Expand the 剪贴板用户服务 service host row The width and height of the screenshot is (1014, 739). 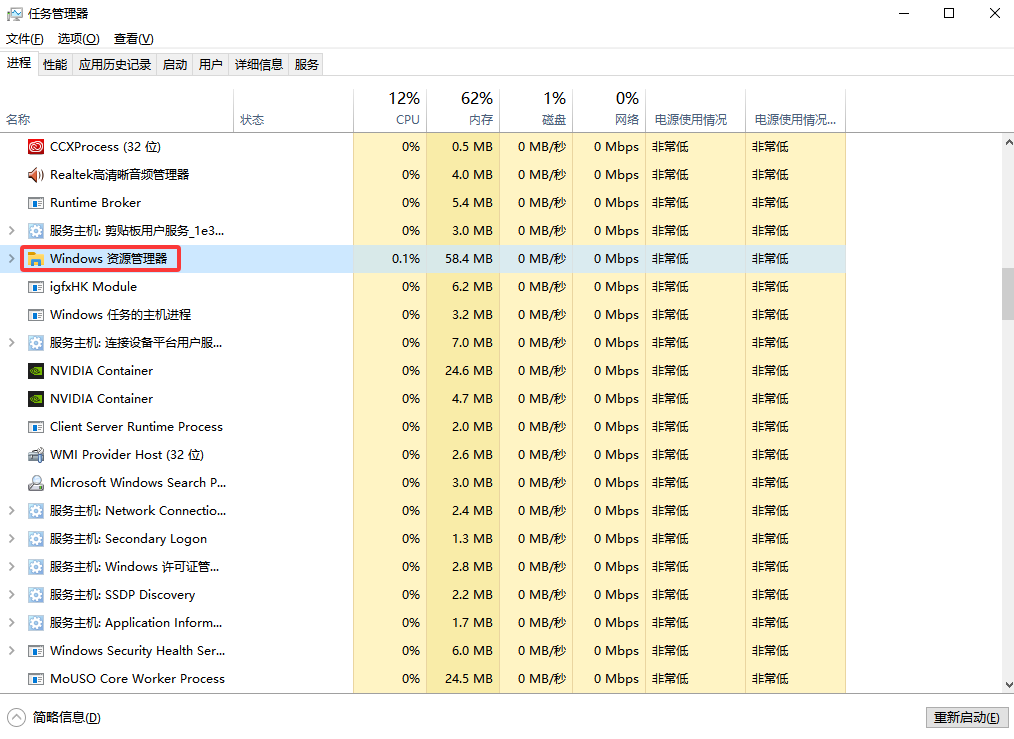pyautogui.click(x=11, y=230)
